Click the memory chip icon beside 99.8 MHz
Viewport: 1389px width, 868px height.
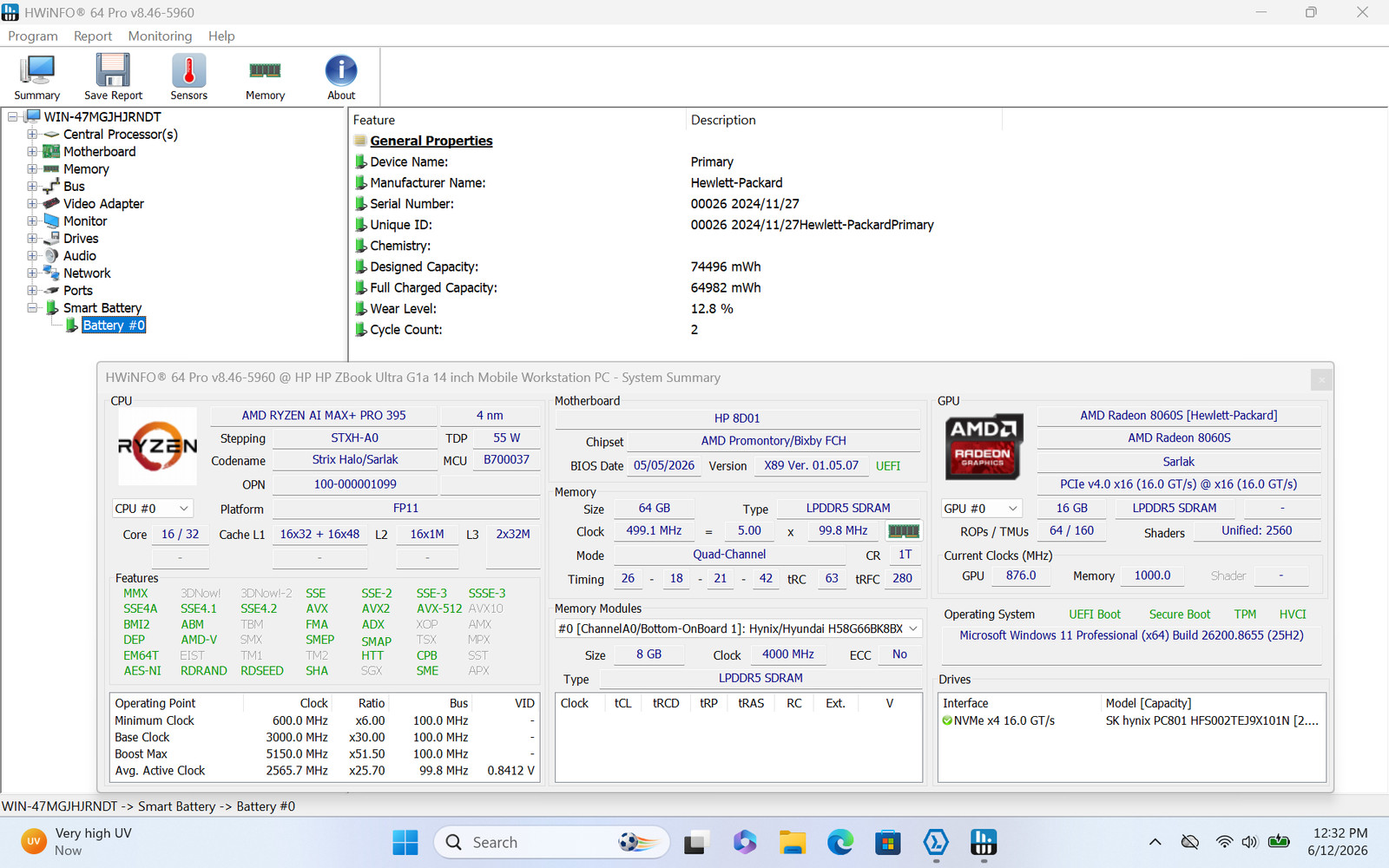(x=904, y=531)
